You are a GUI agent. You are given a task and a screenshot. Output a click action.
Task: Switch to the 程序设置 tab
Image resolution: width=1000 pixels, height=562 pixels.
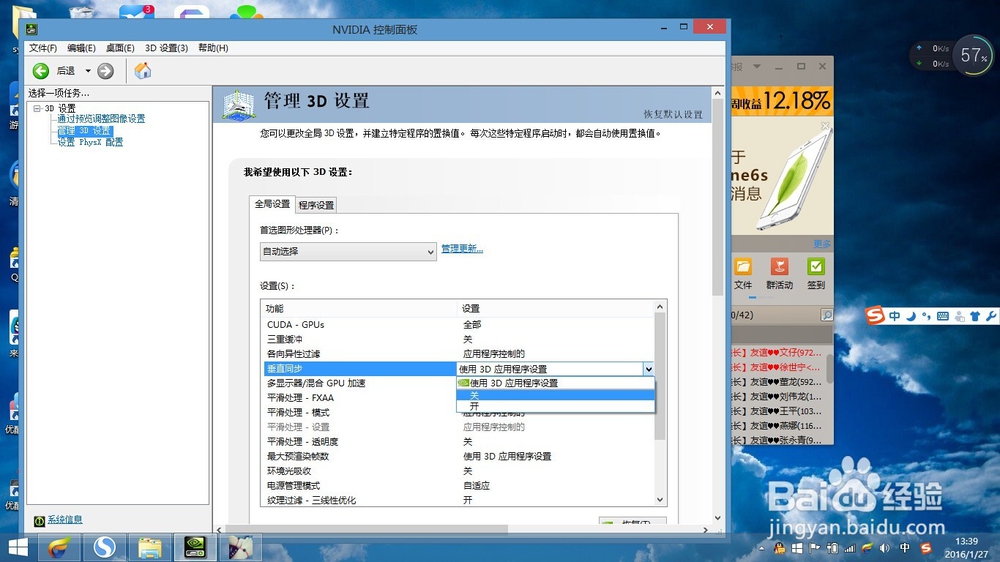(316, 205)
